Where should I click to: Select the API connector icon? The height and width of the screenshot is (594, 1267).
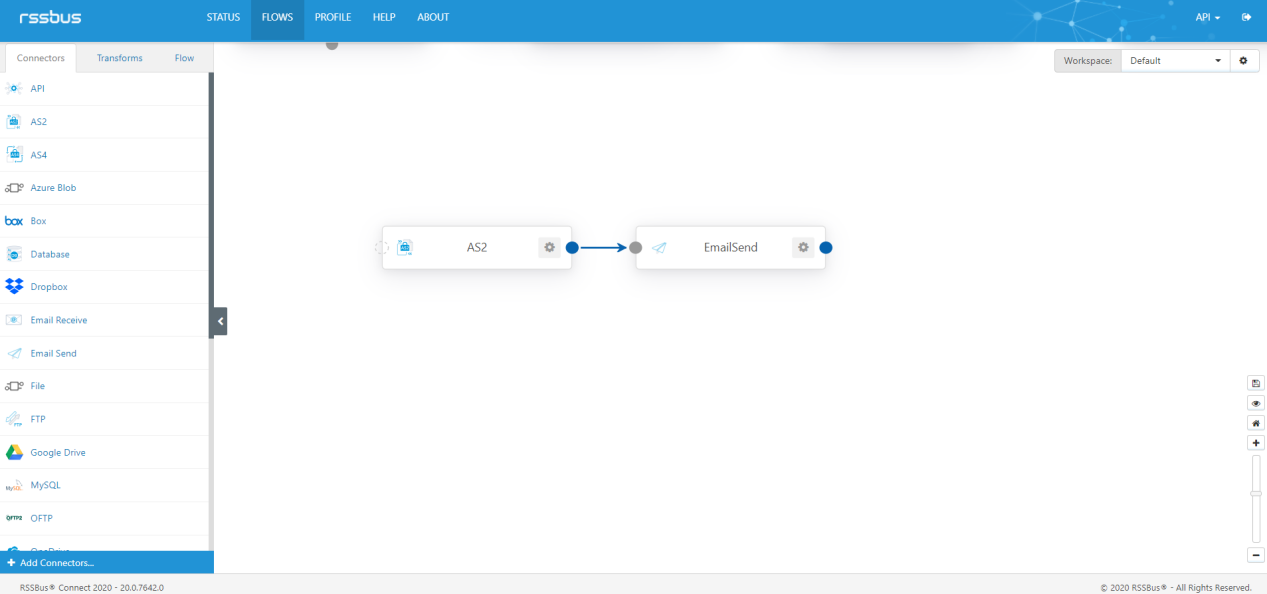click(x=14, y=89)
